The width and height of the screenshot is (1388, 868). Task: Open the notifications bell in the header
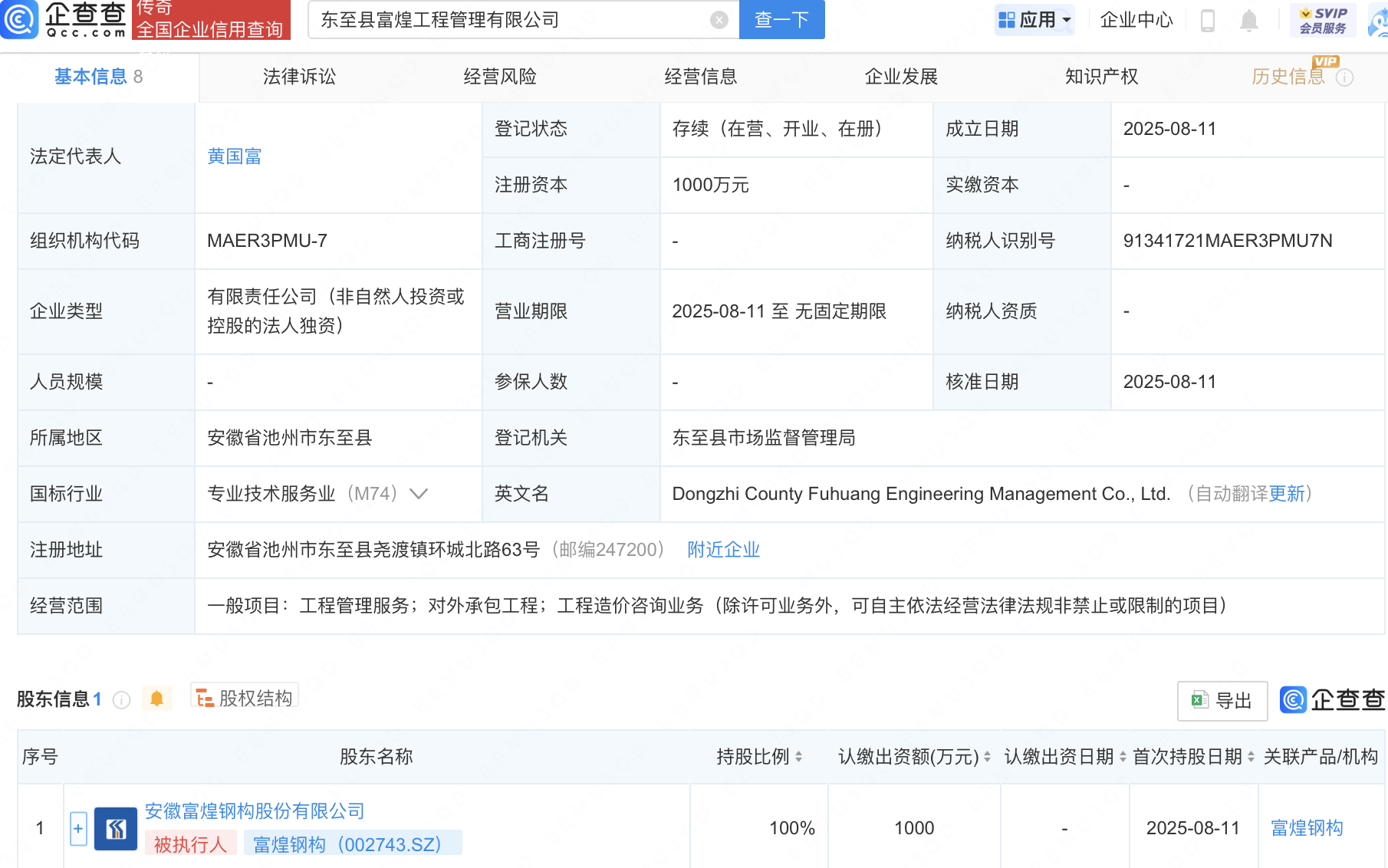pyautogui.click(x=1248, y=21)
